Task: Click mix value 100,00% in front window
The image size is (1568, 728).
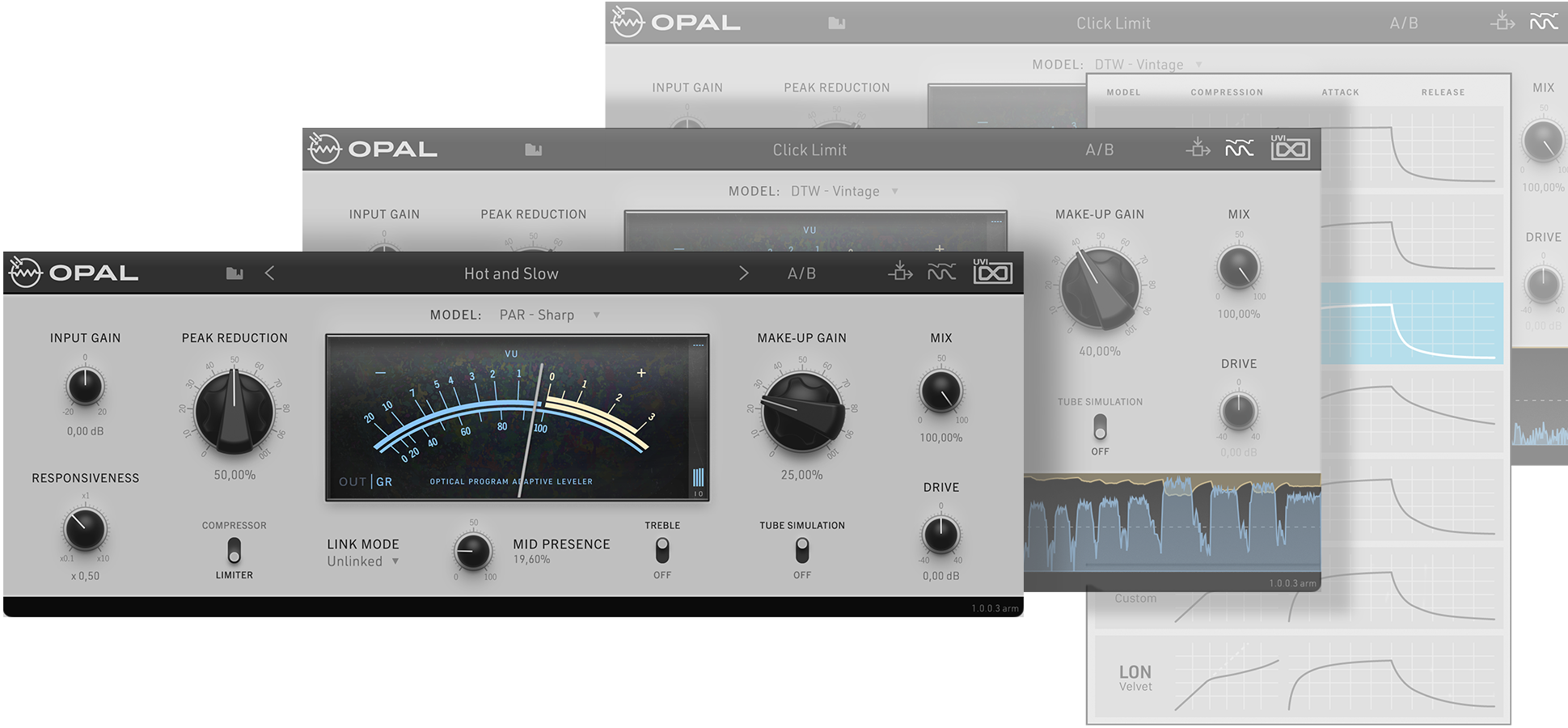Action: 941,438
